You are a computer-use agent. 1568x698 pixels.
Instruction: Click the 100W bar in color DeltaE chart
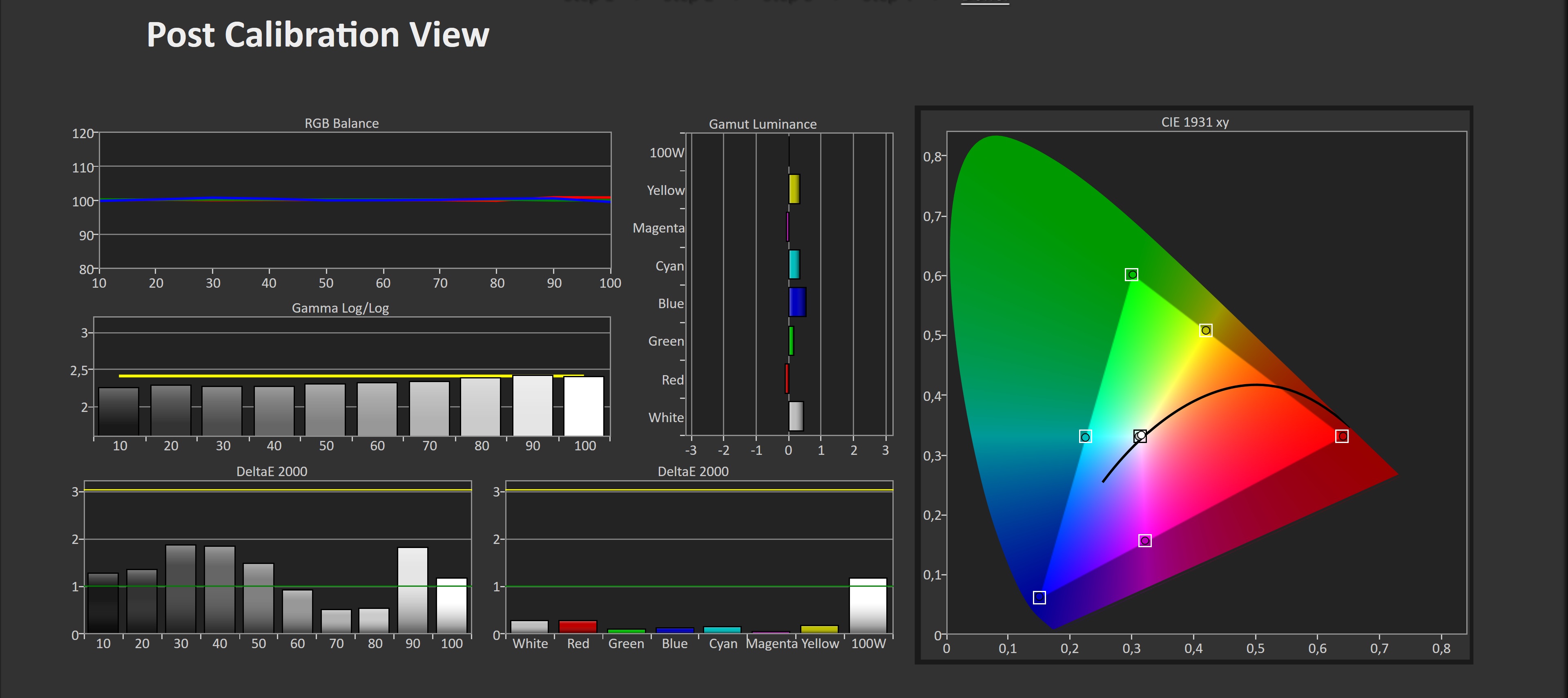[x=868, y=605]
